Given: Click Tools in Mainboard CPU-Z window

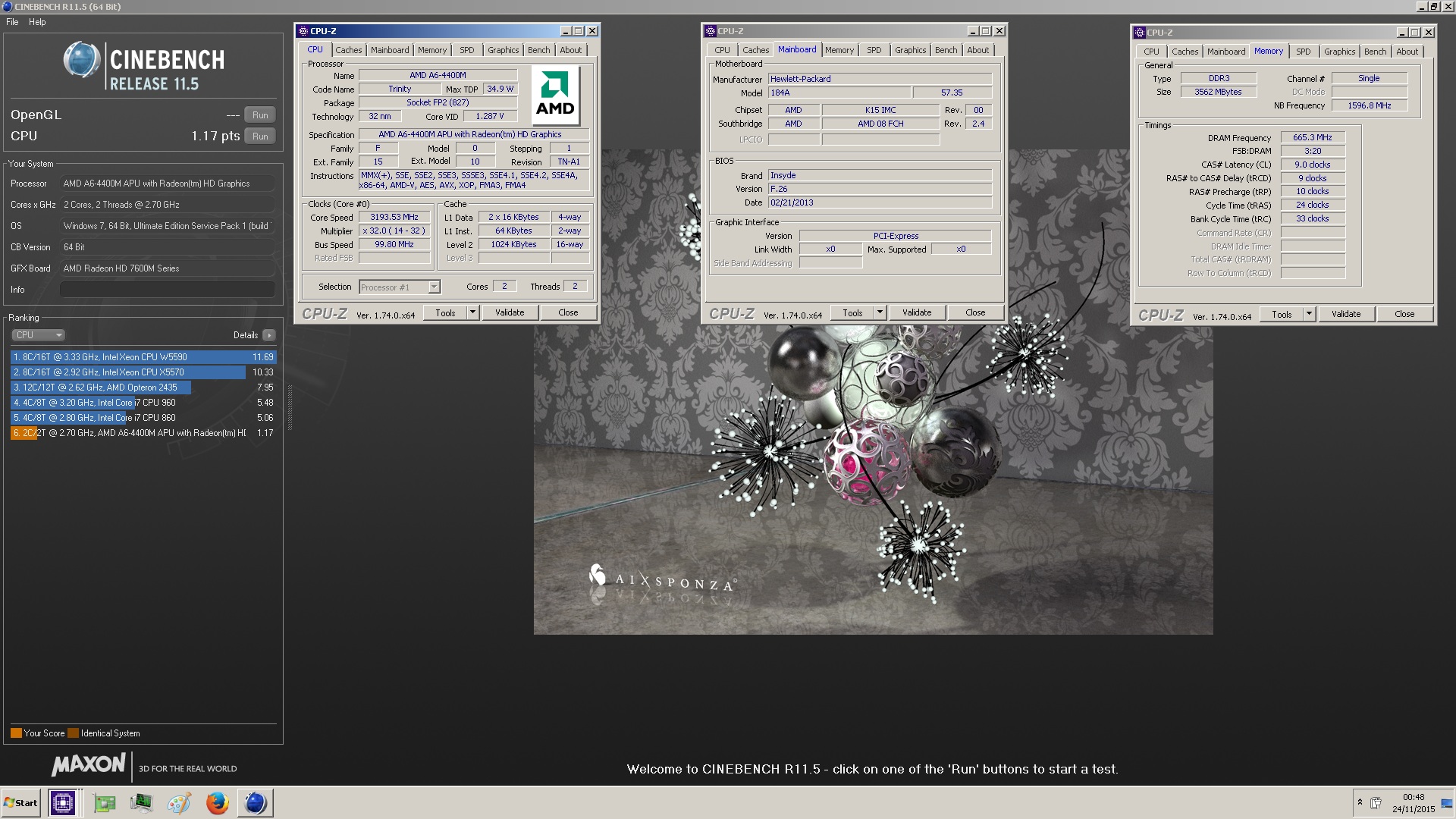Looking at the screenshot, I should [852, 312].
